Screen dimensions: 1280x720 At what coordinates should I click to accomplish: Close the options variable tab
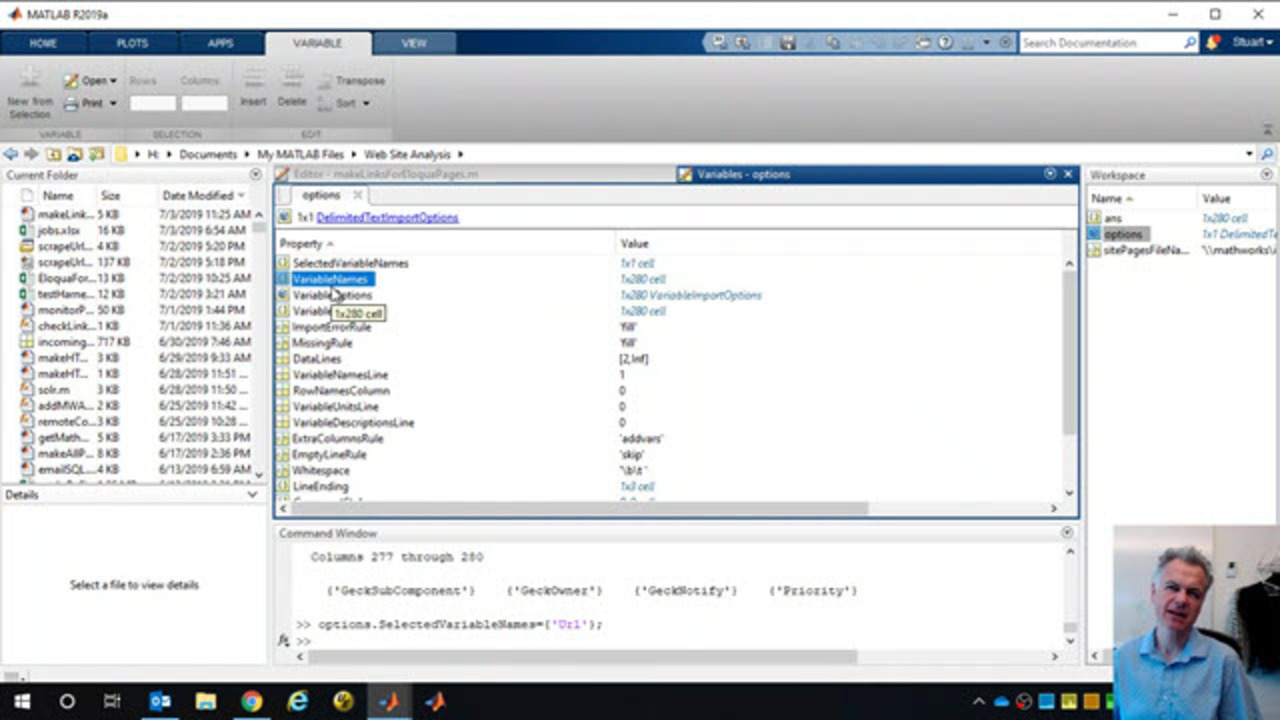click(x=357, y=195)
